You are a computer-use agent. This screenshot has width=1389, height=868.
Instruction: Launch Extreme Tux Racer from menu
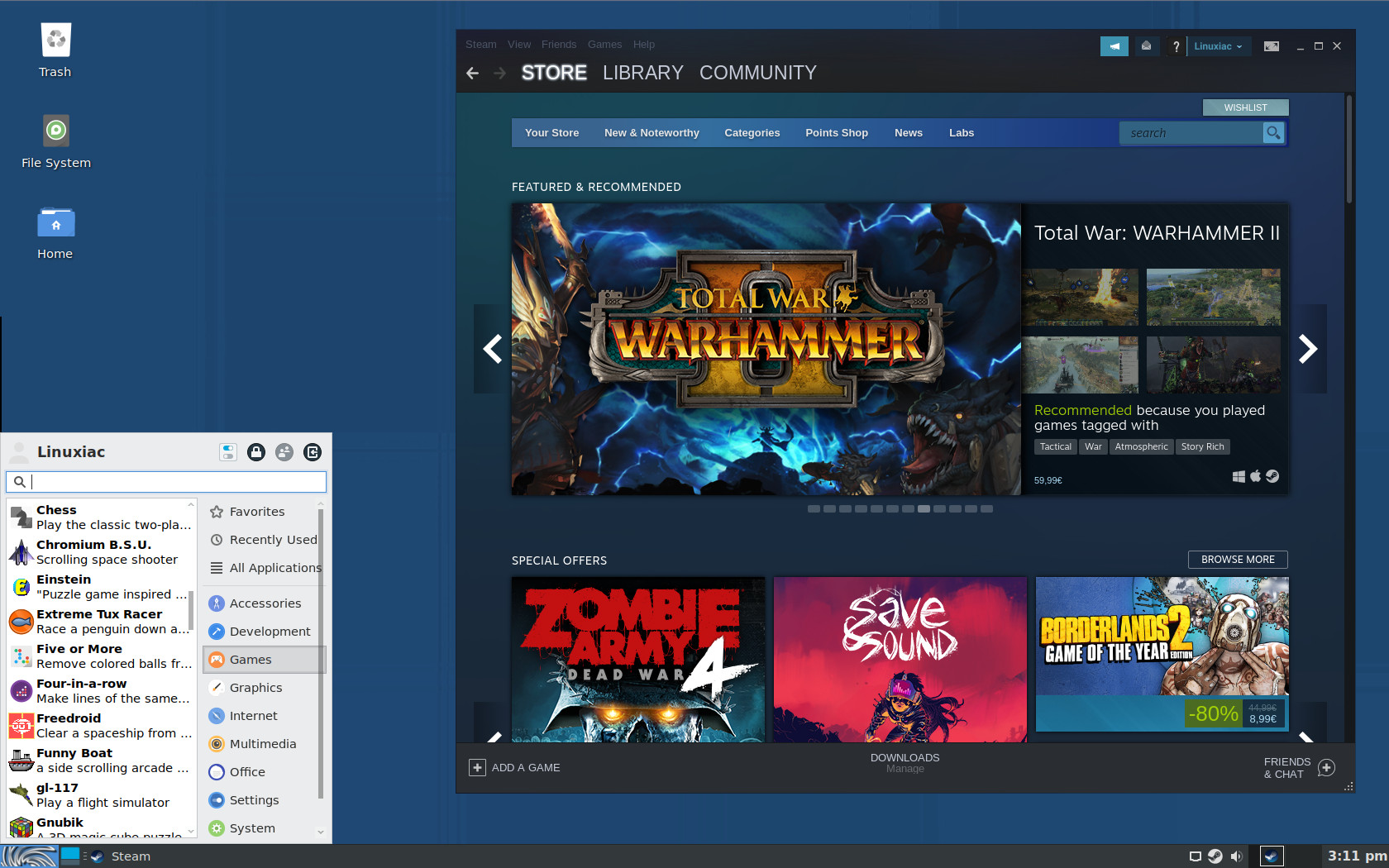pyautogui.click(x=100, y=622)
